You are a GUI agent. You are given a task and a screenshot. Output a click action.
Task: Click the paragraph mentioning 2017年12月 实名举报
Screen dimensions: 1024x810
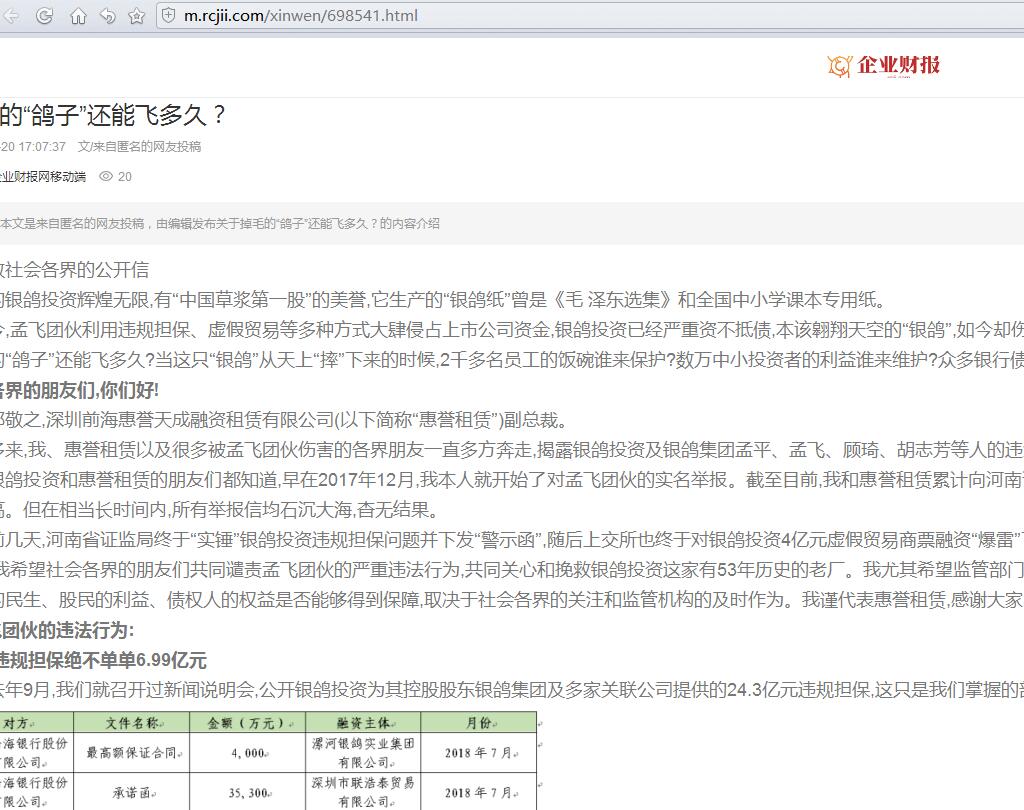[x=512, y=480]
